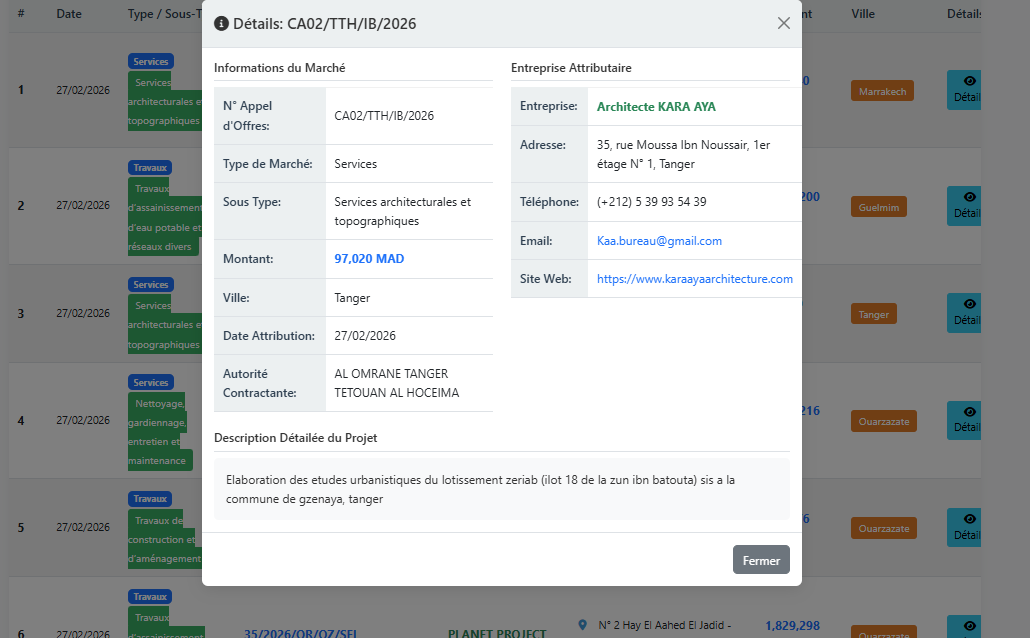Viewport: 1030px width, 638px height.
Task: Click the Date column header
Action: point(69,14)
